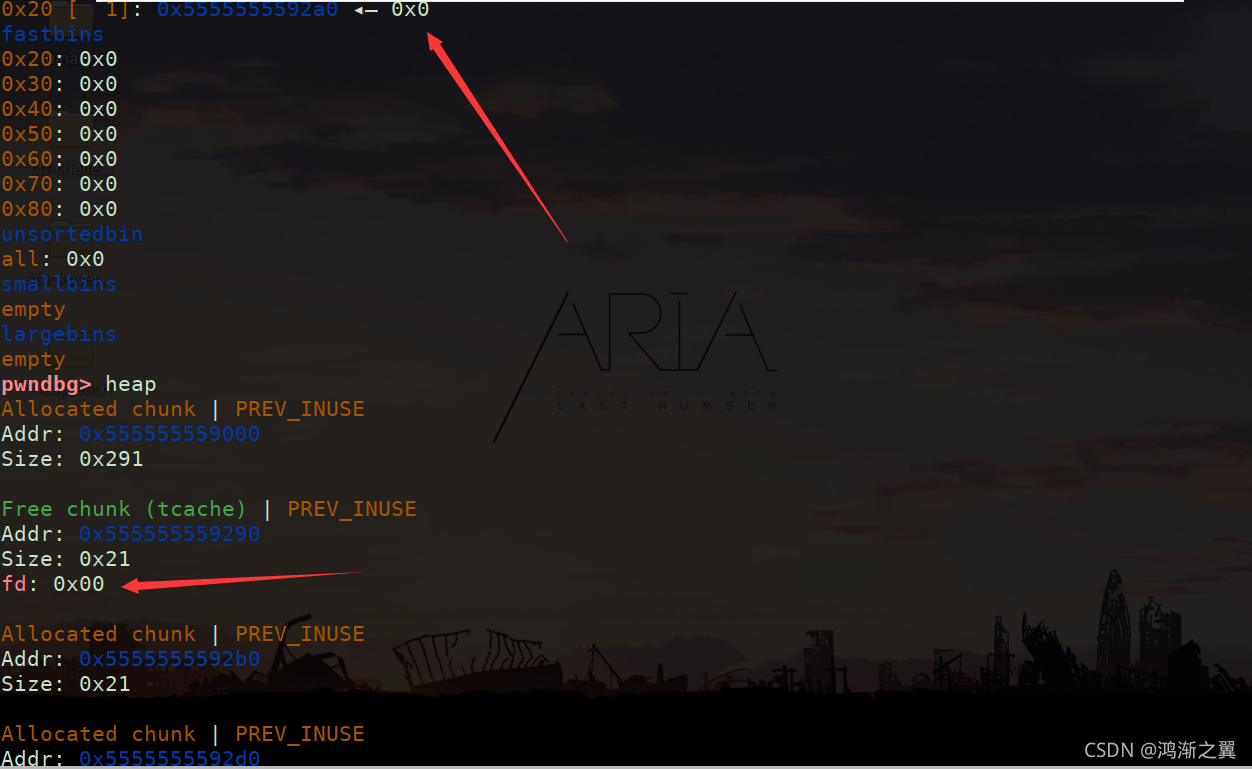This screenshot has width=1252, height=769.
Task: Click the 'Size: 0x291' line
Action: click(72, 459)
